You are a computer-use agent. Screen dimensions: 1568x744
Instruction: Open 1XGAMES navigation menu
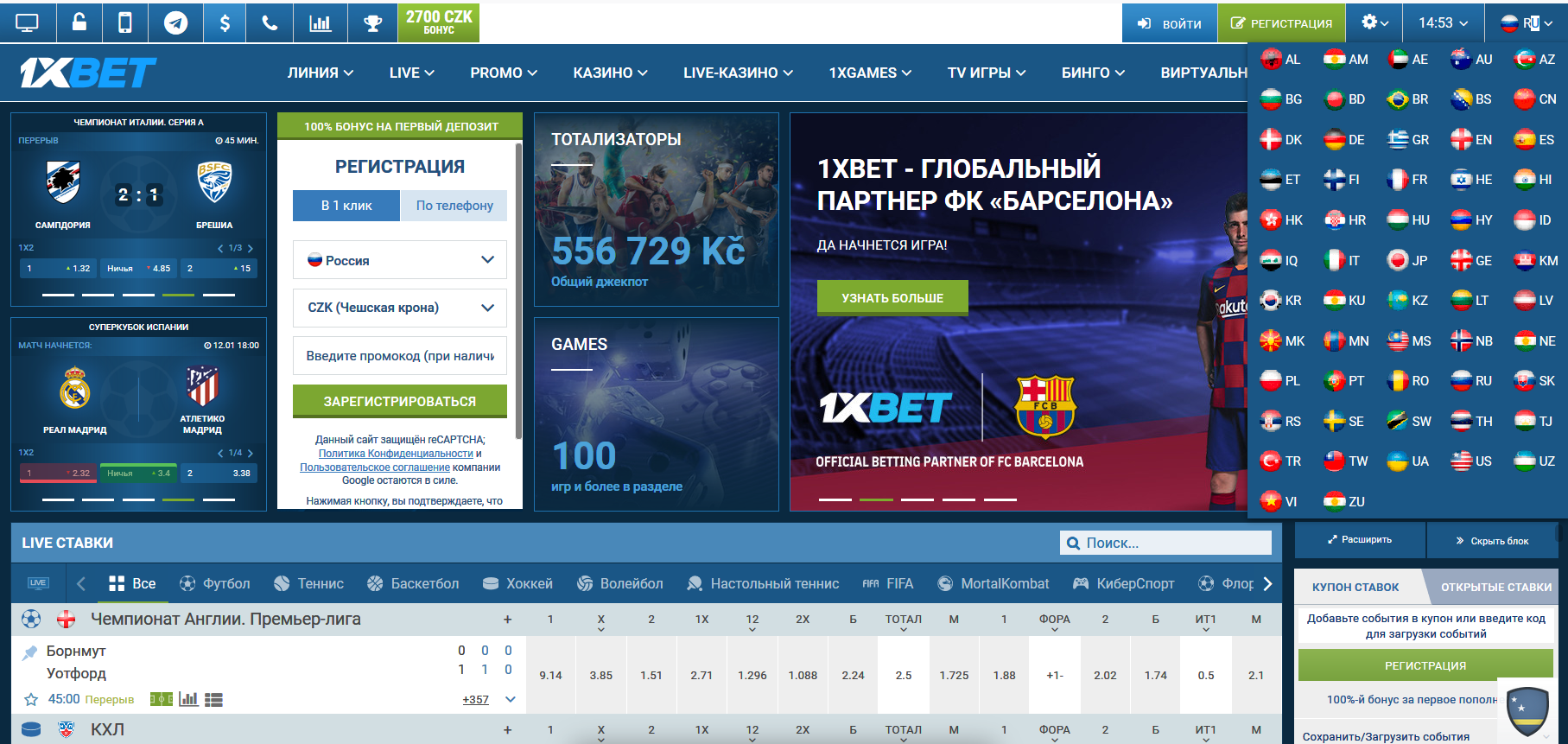(870, 73)
